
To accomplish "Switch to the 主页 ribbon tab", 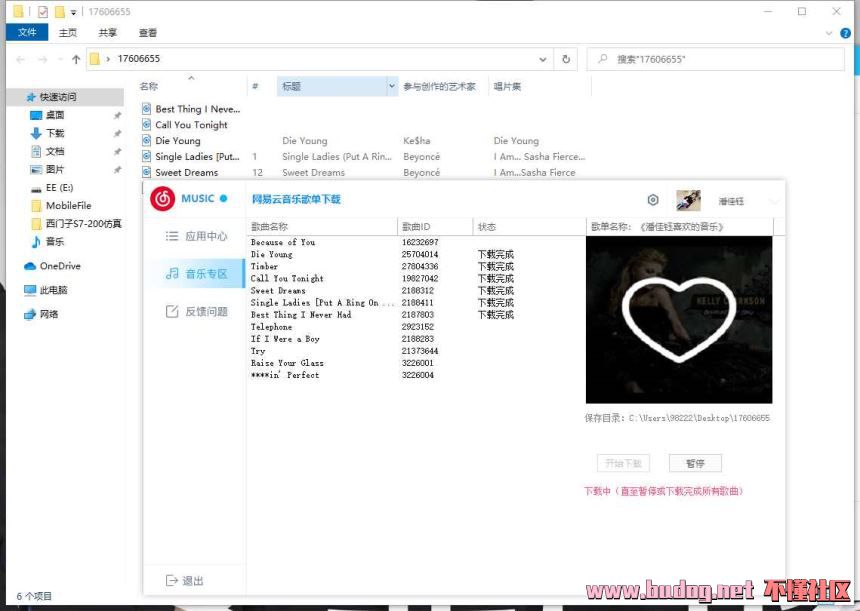I will click(67, 33).
